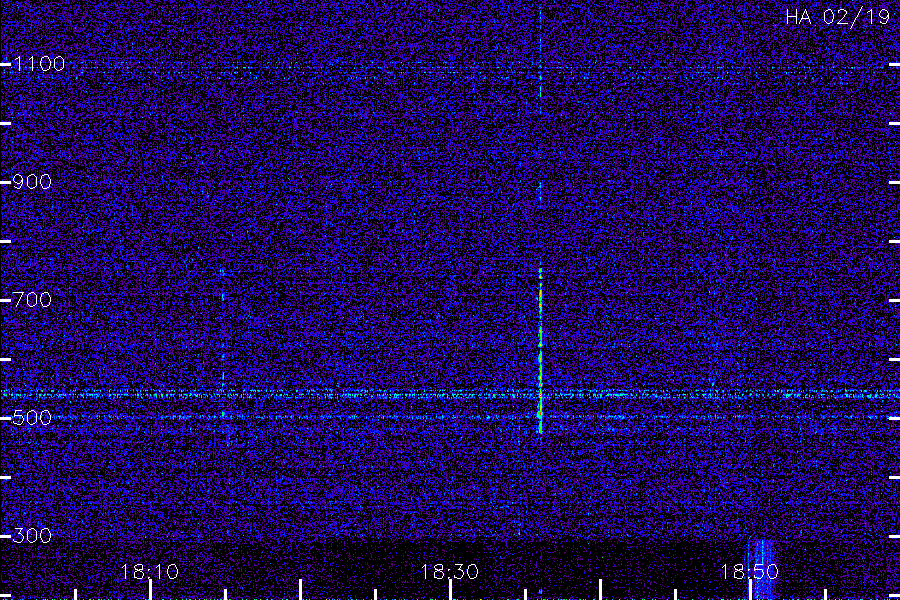Click the HA 02/19 date label
Screen dimensions: 900x600
[837, 17]
